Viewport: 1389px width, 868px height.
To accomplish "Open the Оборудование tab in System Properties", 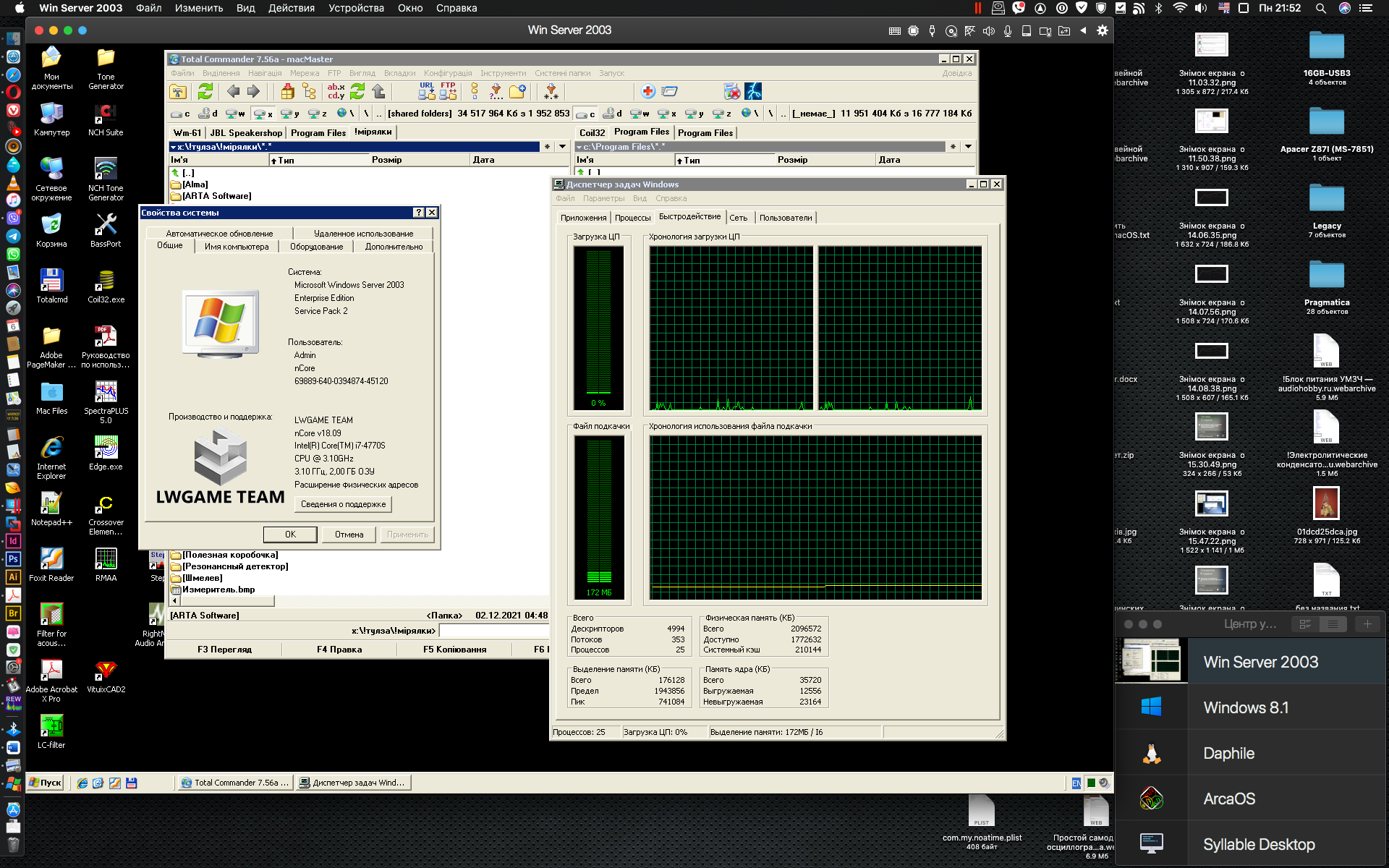I will point(317,247).
